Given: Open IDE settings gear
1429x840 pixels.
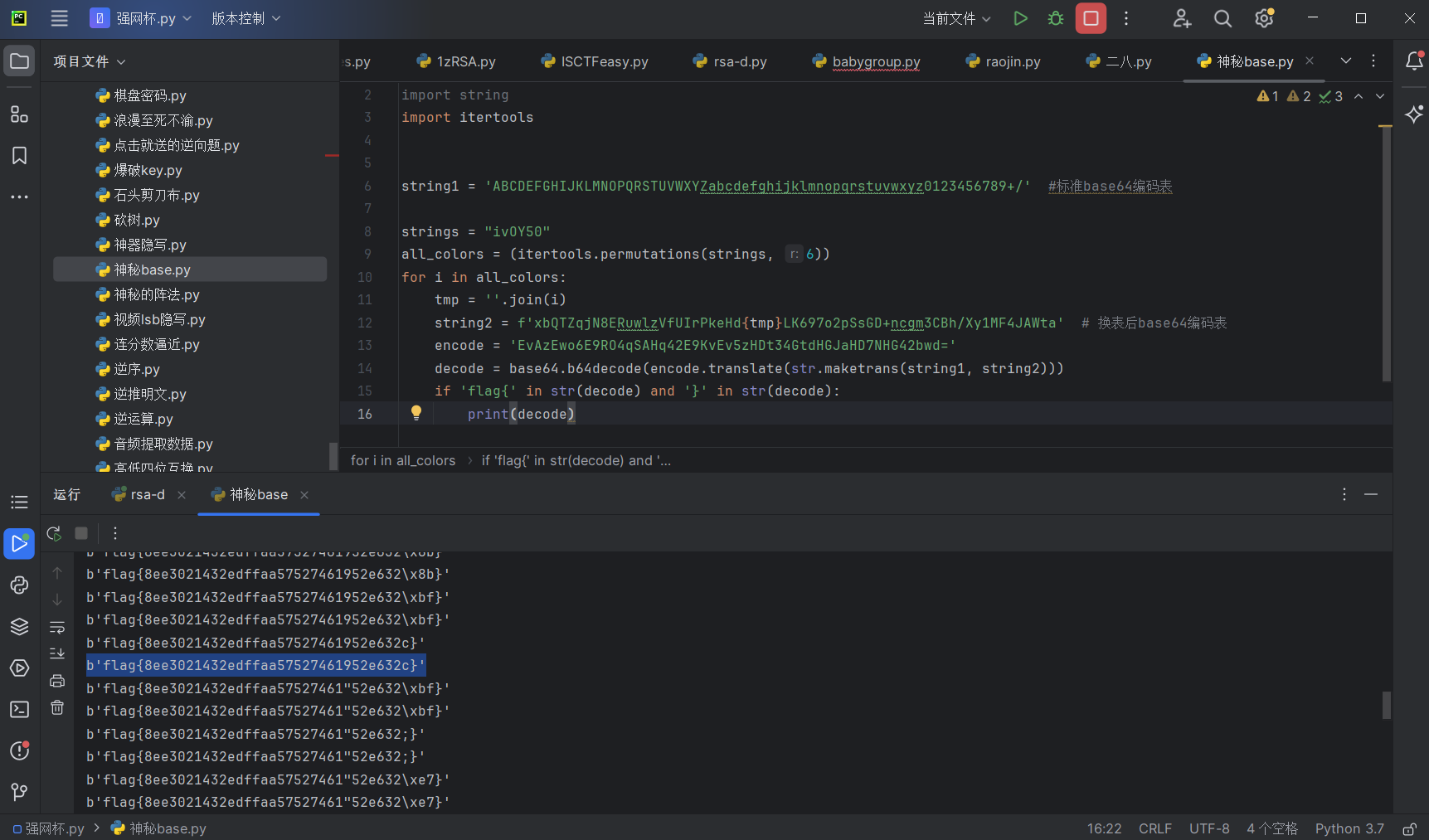Looking at the screenshot, I should [x=1264, y=18].
